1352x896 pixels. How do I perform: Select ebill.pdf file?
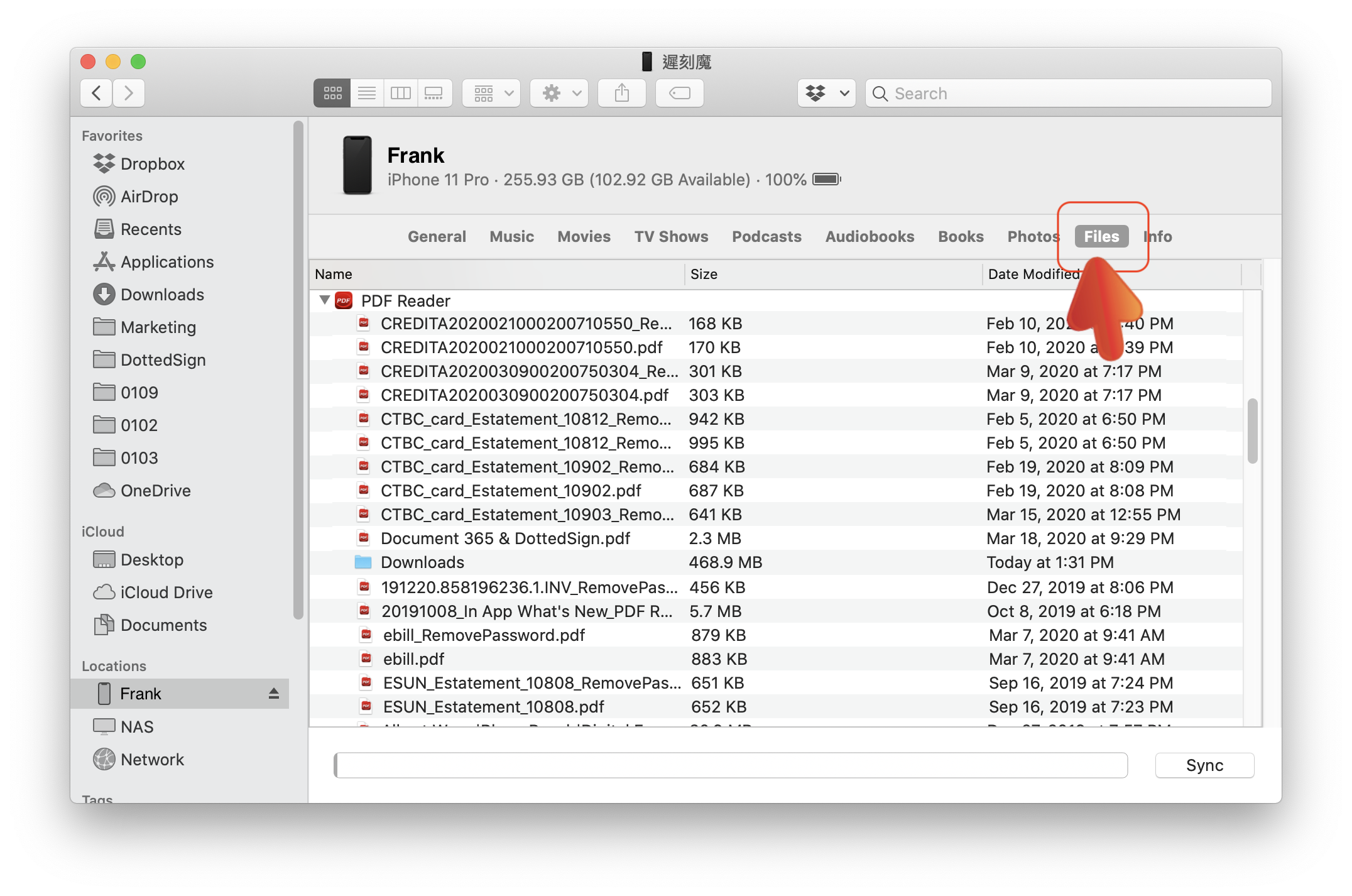click(776, 659)
